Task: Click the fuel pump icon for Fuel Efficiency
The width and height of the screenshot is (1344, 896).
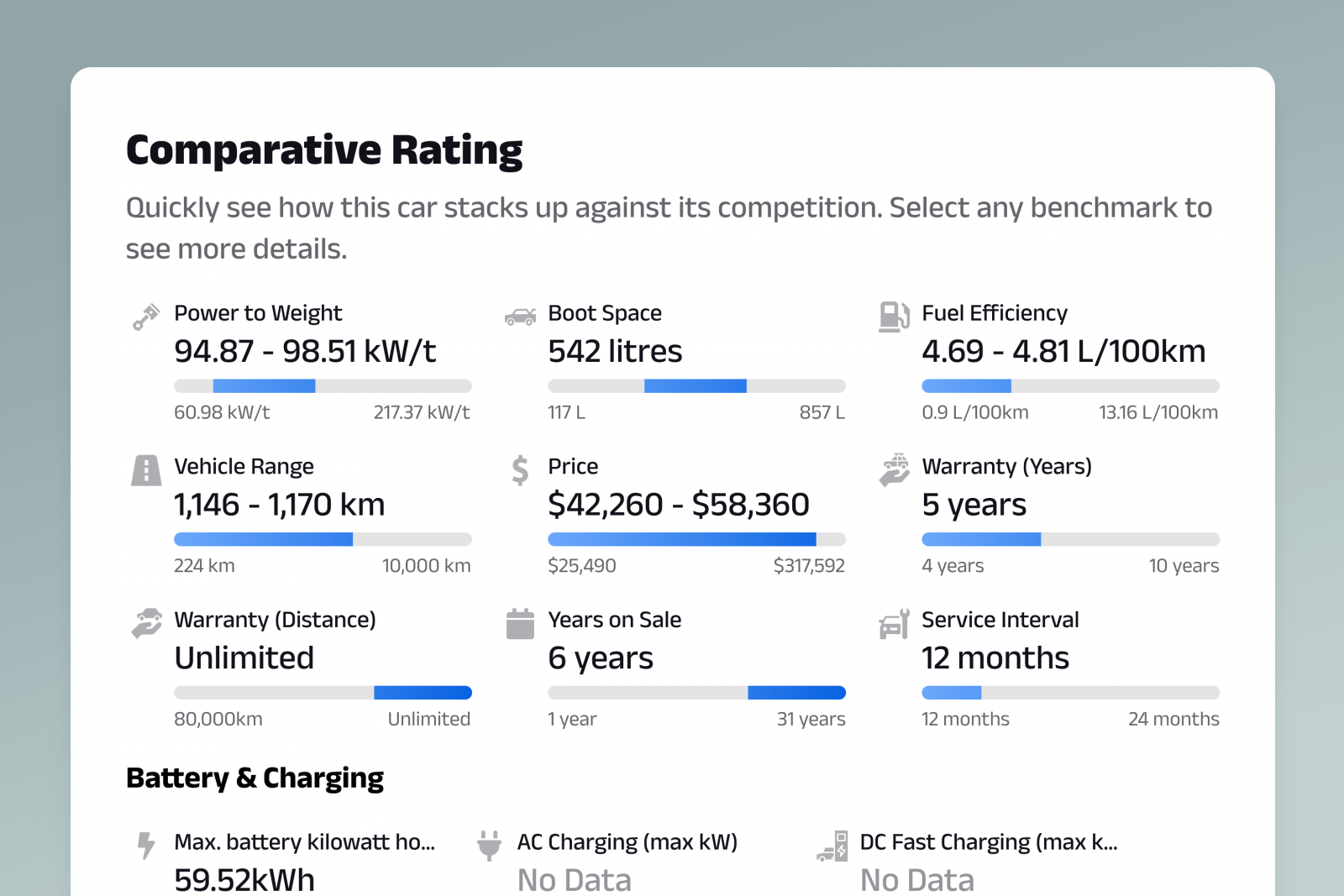Action: (x=894, y=315)
